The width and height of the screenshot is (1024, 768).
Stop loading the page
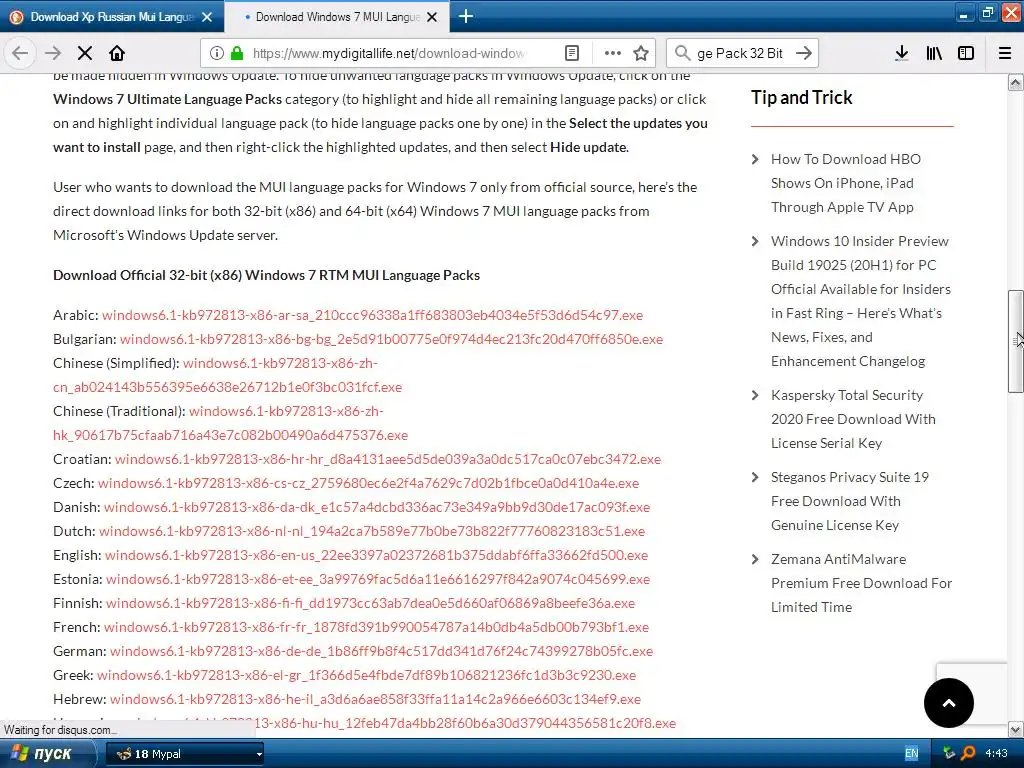(x=85, y=53)
